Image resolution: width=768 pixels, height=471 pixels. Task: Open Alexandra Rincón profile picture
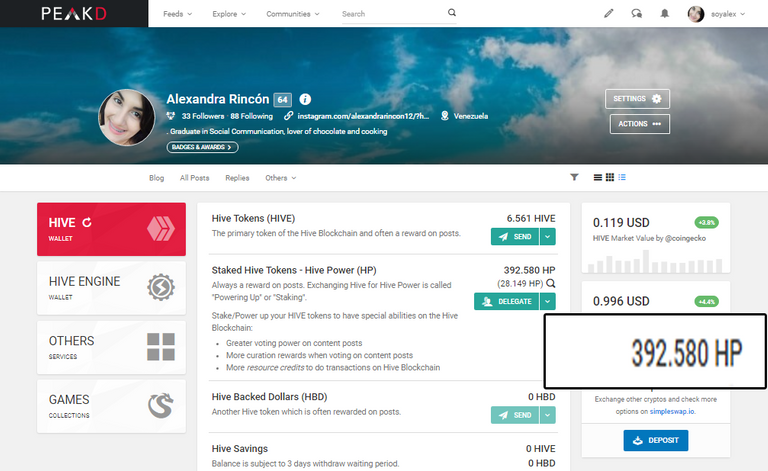[x=126, y=118]
